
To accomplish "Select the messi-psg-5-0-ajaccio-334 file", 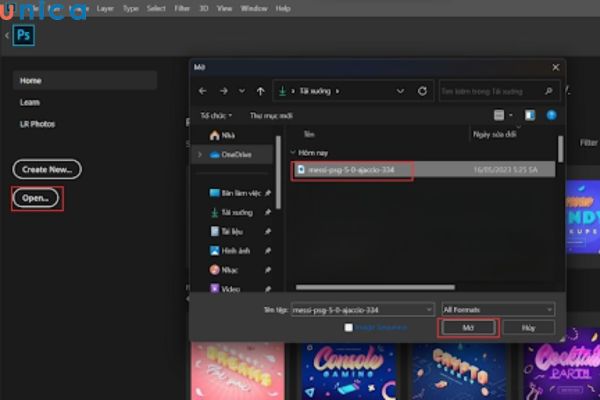I will tap(351, 170).
